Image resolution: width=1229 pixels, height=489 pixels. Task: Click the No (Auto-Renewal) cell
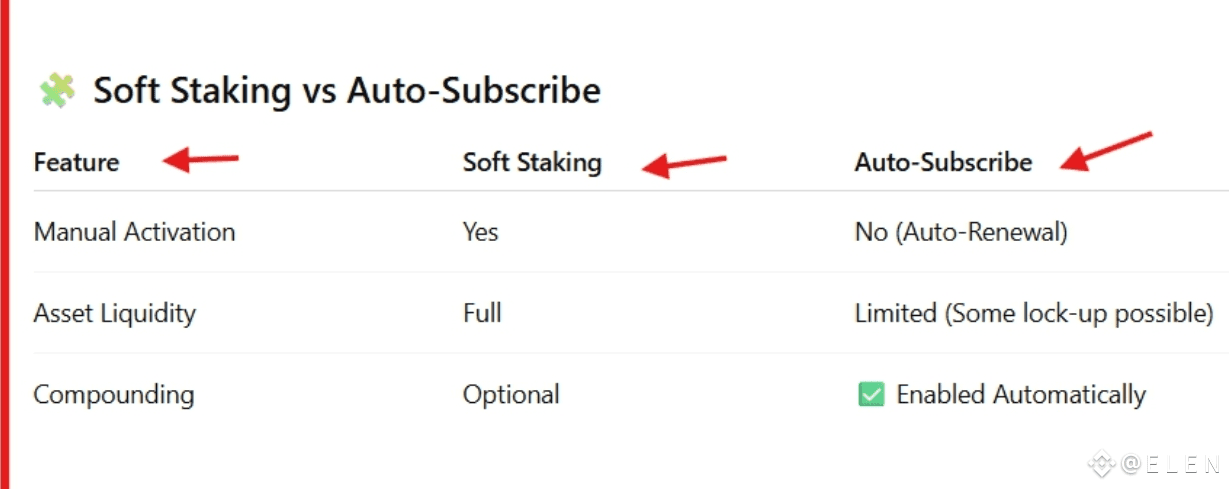click(x=961, y=233)
